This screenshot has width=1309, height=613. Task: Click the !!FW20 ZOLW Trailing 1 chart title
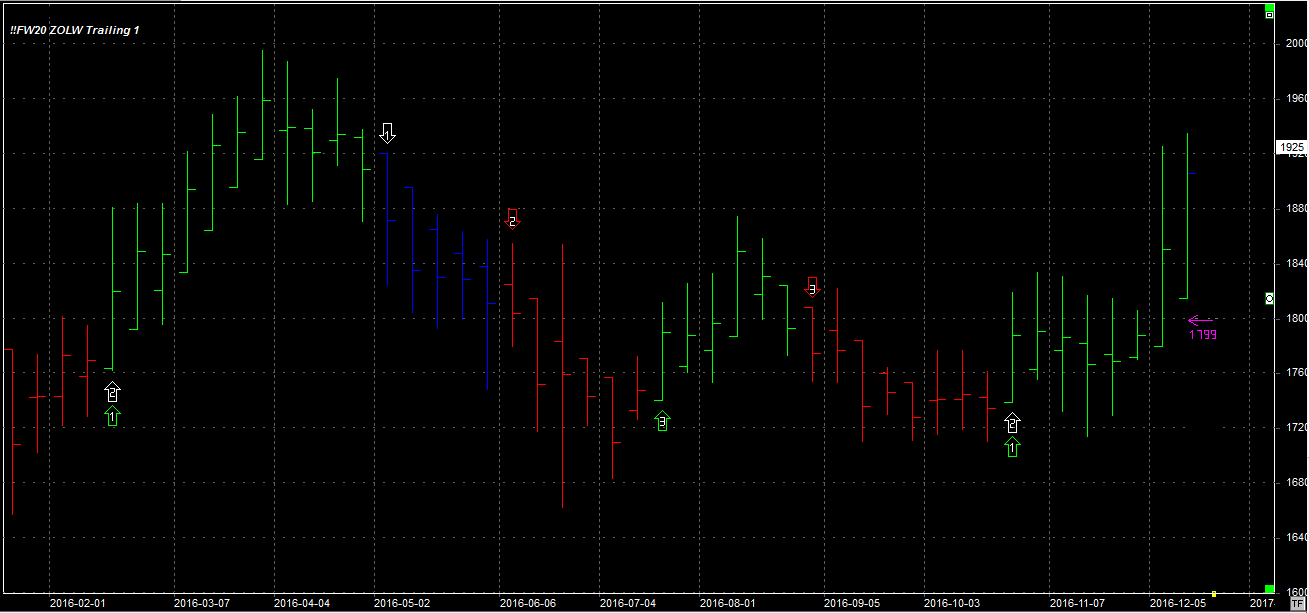coord(75,30)
